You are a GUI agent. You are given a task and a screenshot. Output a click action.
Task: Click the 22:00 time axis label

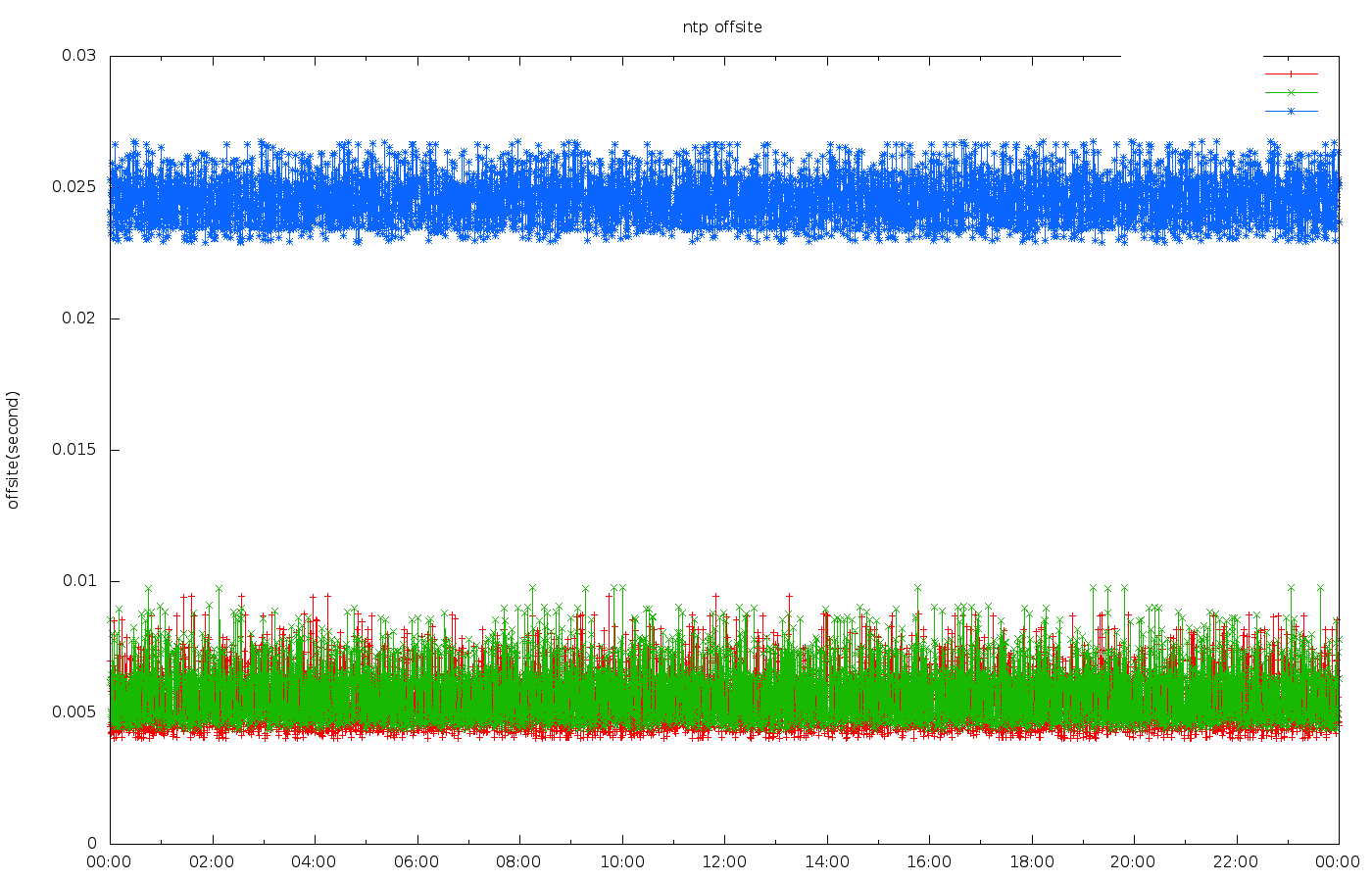pos(1236,862)
